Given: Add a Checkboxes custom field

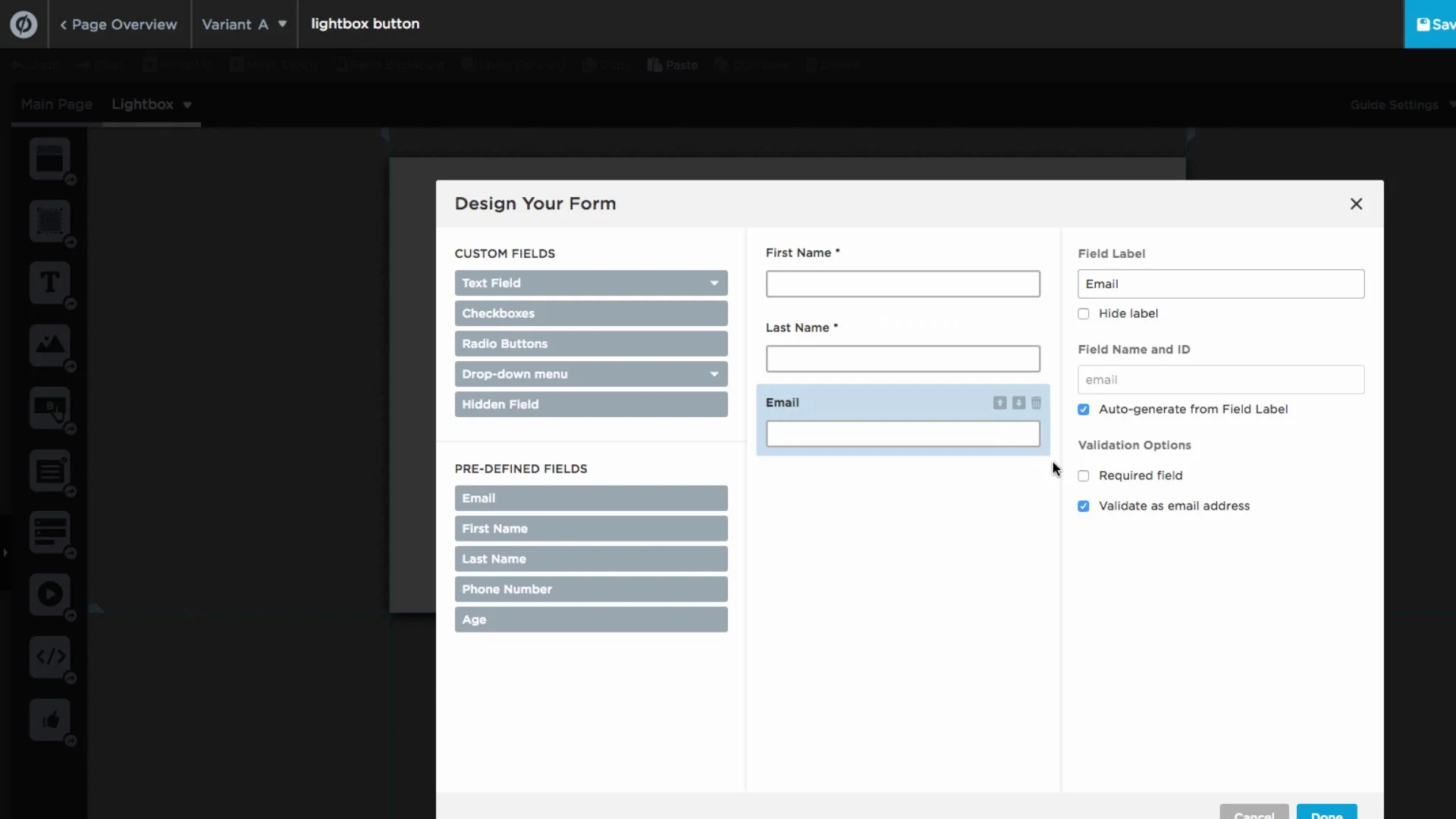Looking at the screenshot, I should (591, 313).
